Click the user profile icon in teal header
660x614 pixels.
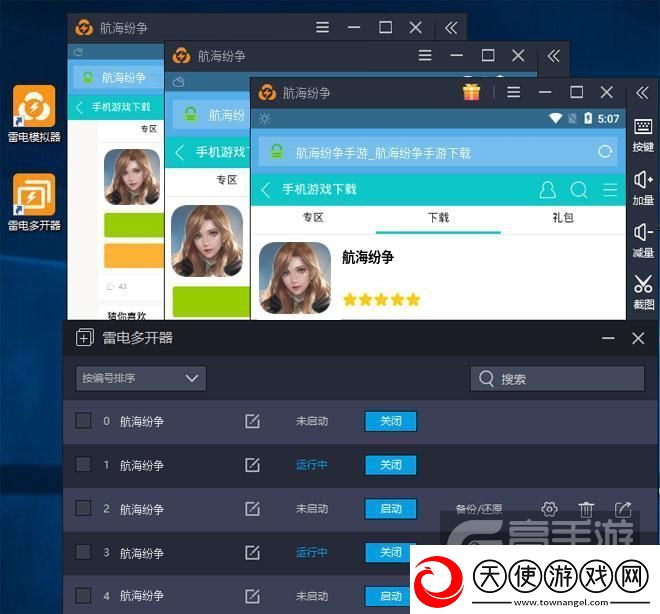pyautogui.click(x=547, y=190)
